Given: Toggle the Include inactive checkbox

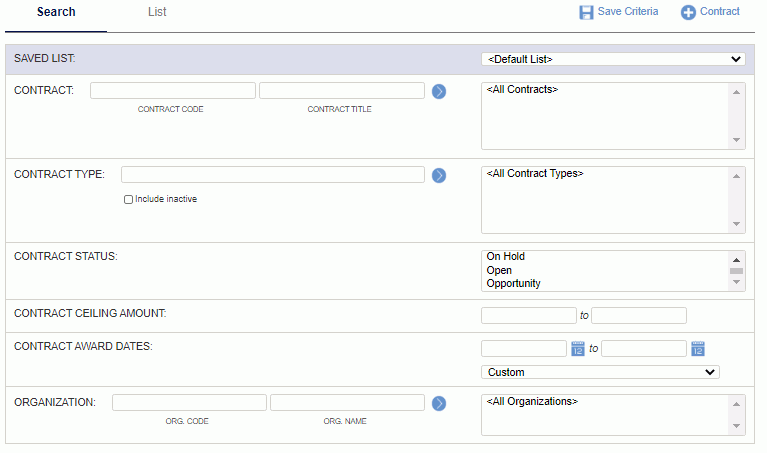Looking at the screenshot, I should [x=128, y=200].
